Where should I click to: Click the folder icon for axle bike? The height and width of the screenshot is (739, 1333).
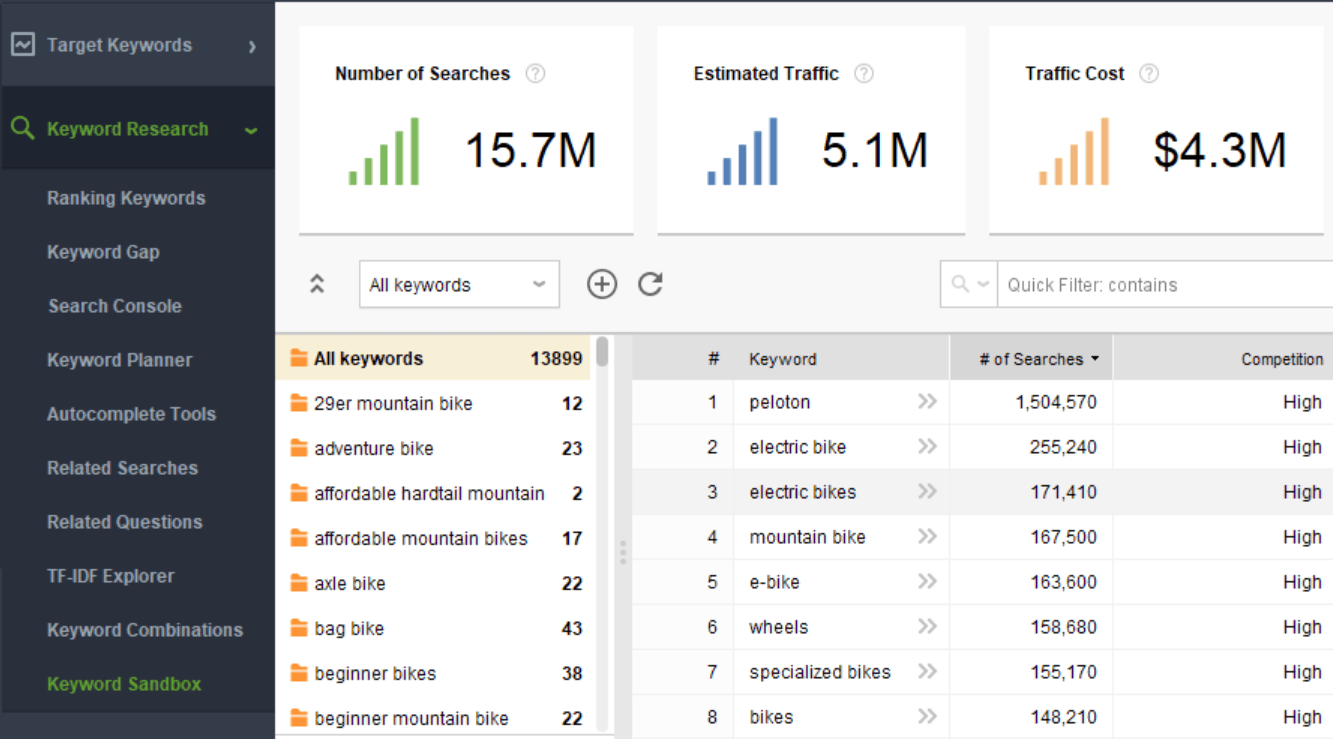click(298, 583)
